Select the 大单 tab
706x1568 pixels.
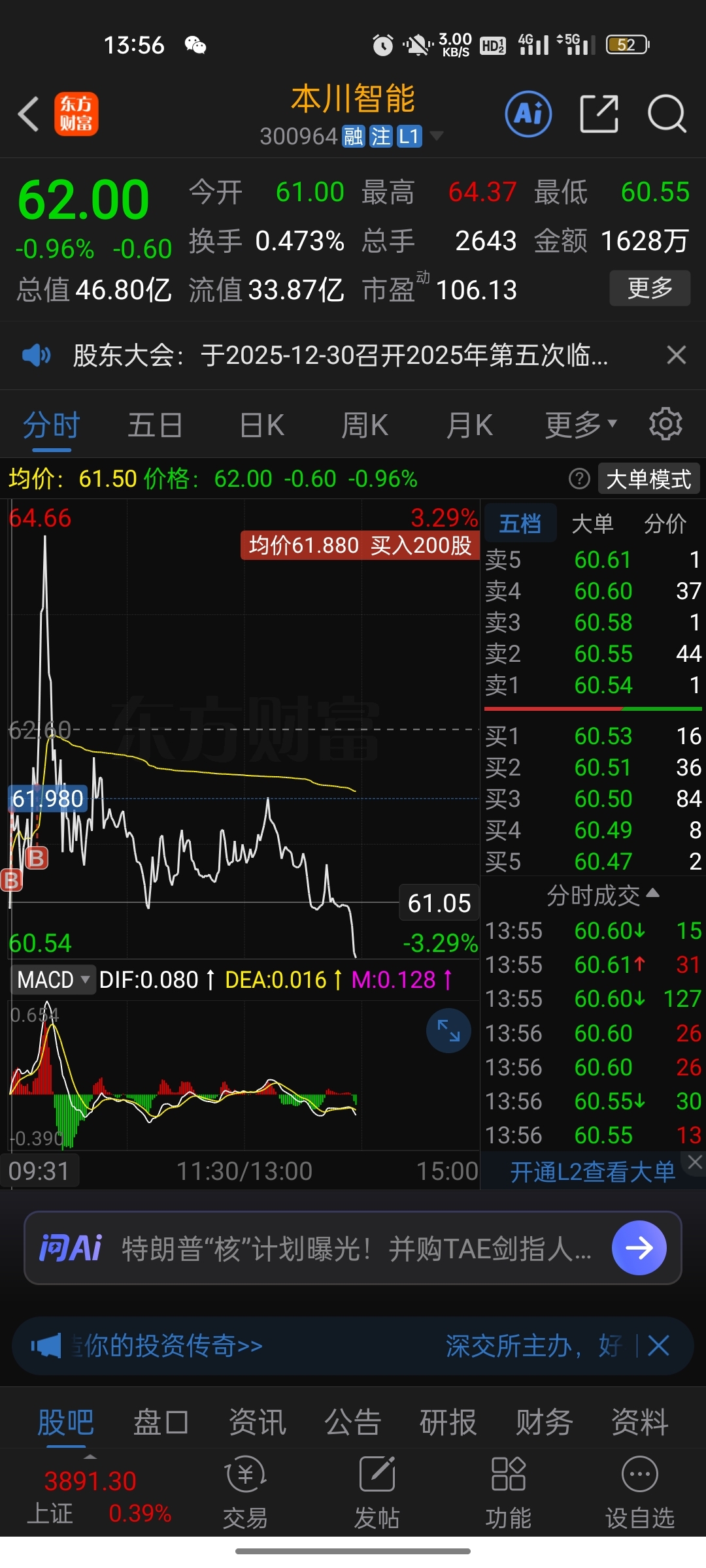click(592, 523)
